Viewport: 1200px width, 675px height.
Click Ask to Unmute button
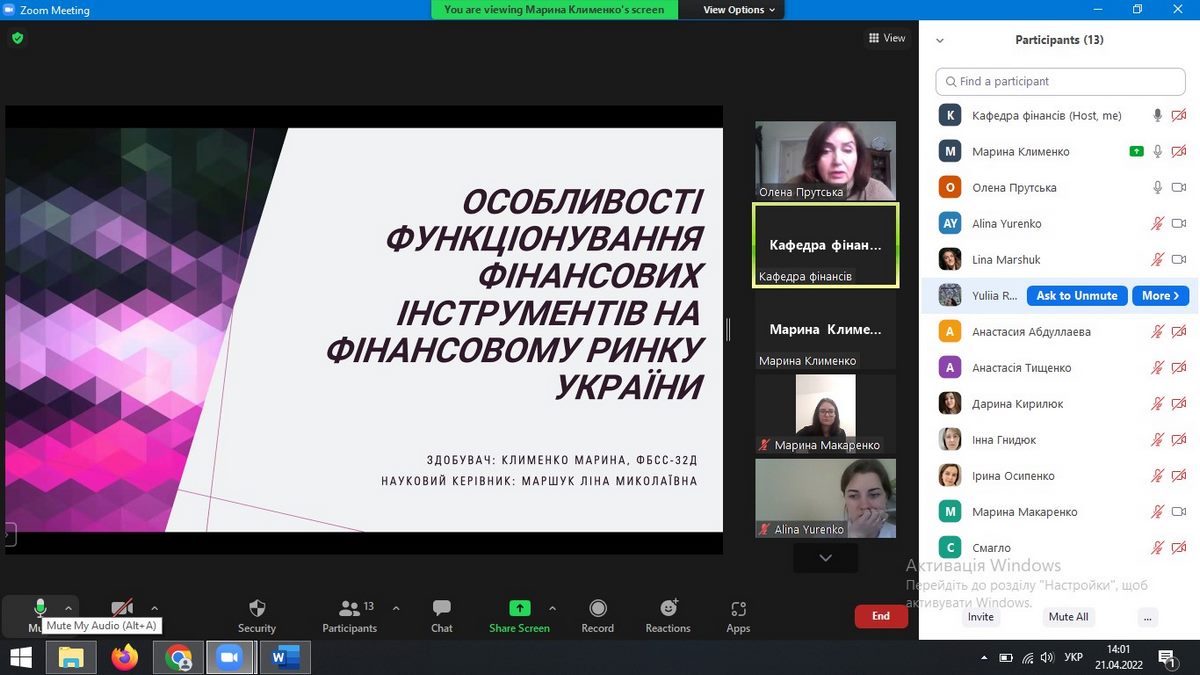pyautogui.click(x=1077, y=296)
